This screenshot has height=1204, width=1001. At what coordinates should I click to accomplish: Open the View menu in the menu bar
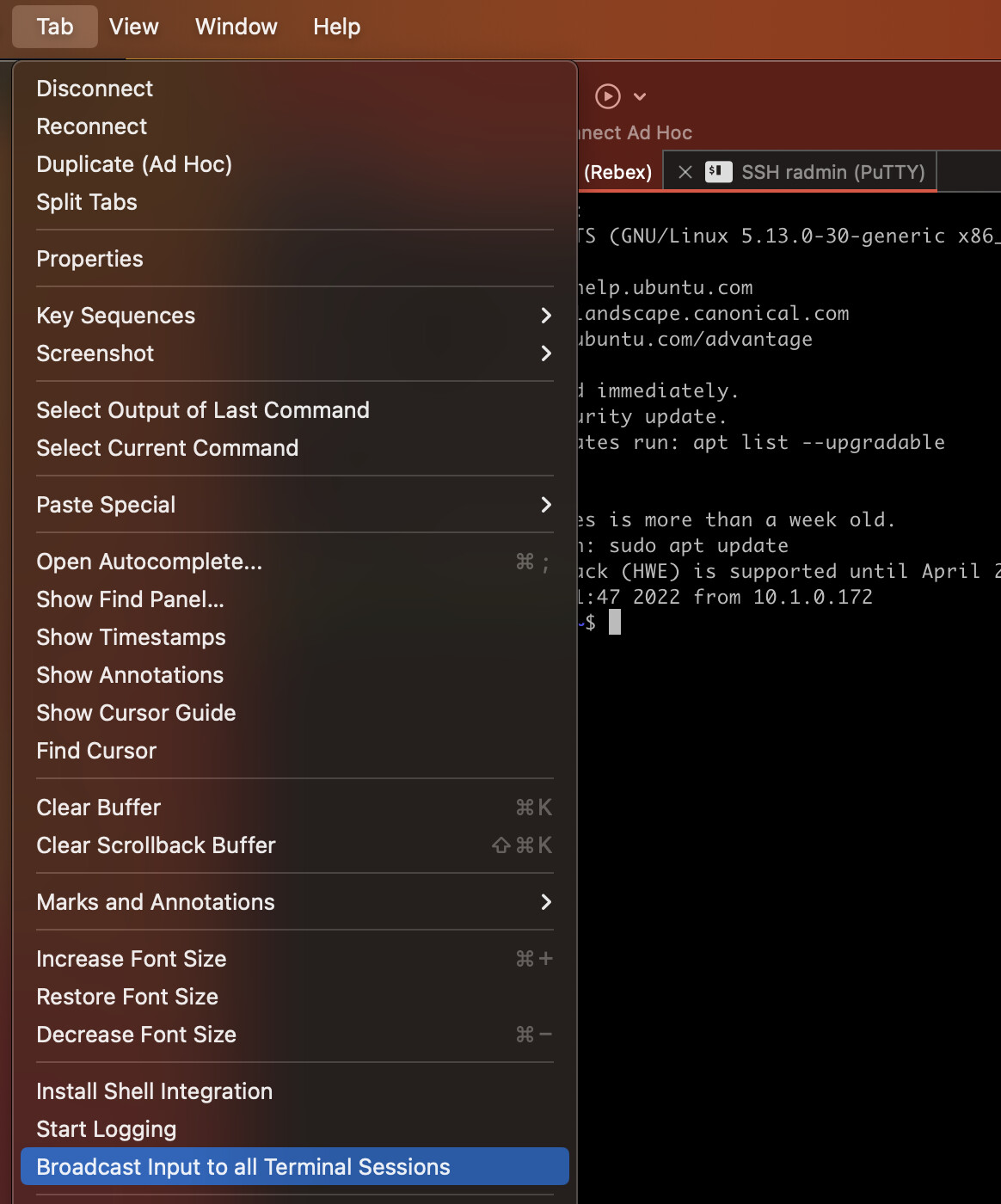point(134,27)
